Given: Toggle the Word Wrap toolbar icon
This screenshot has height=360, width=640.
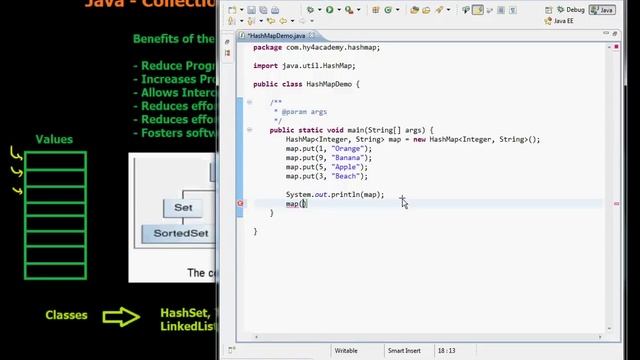Looking at the screenshot, I should click(x=489, y=10).
